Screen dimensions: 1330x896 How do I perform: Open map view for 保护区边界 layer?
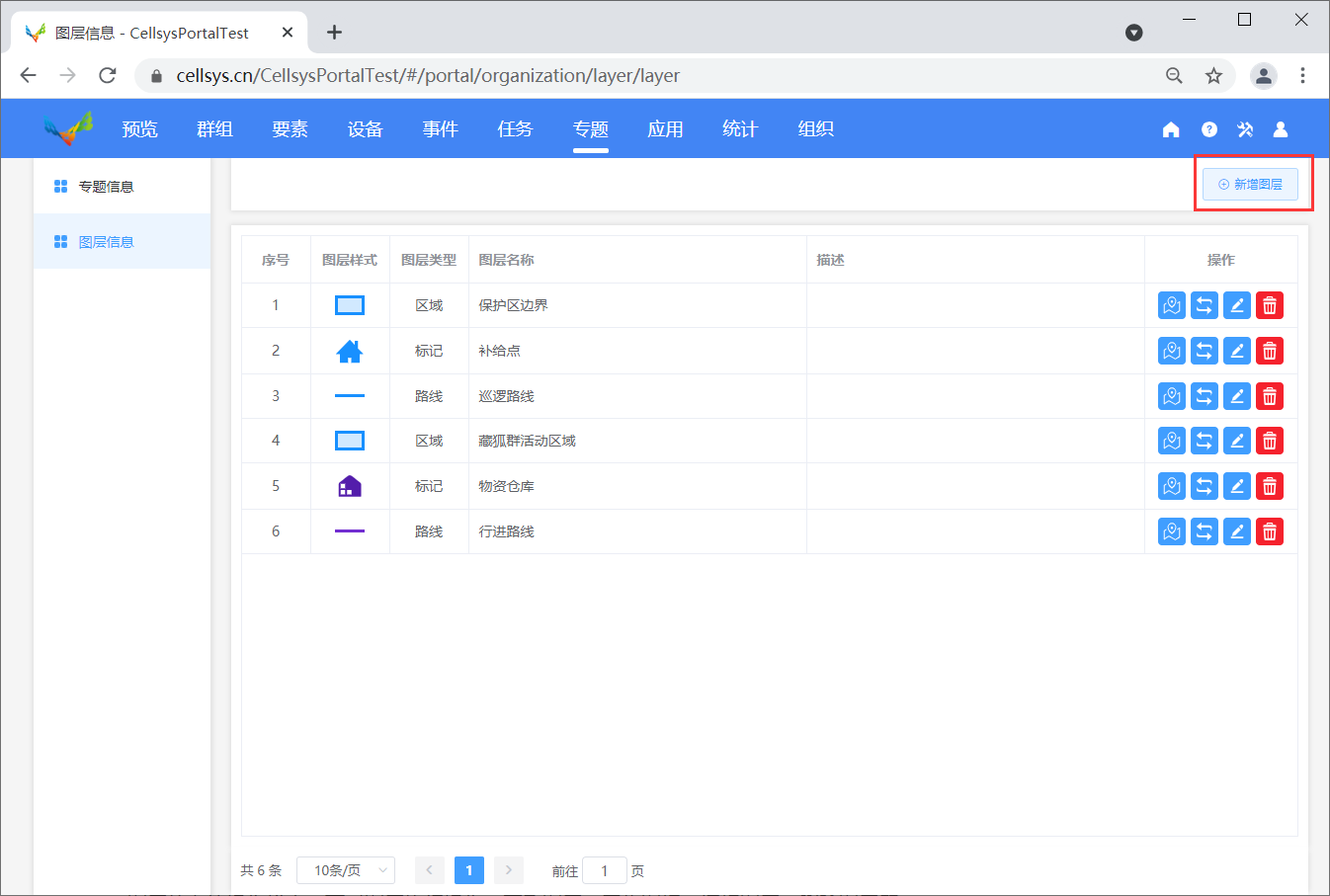(x=1172, y=305)
